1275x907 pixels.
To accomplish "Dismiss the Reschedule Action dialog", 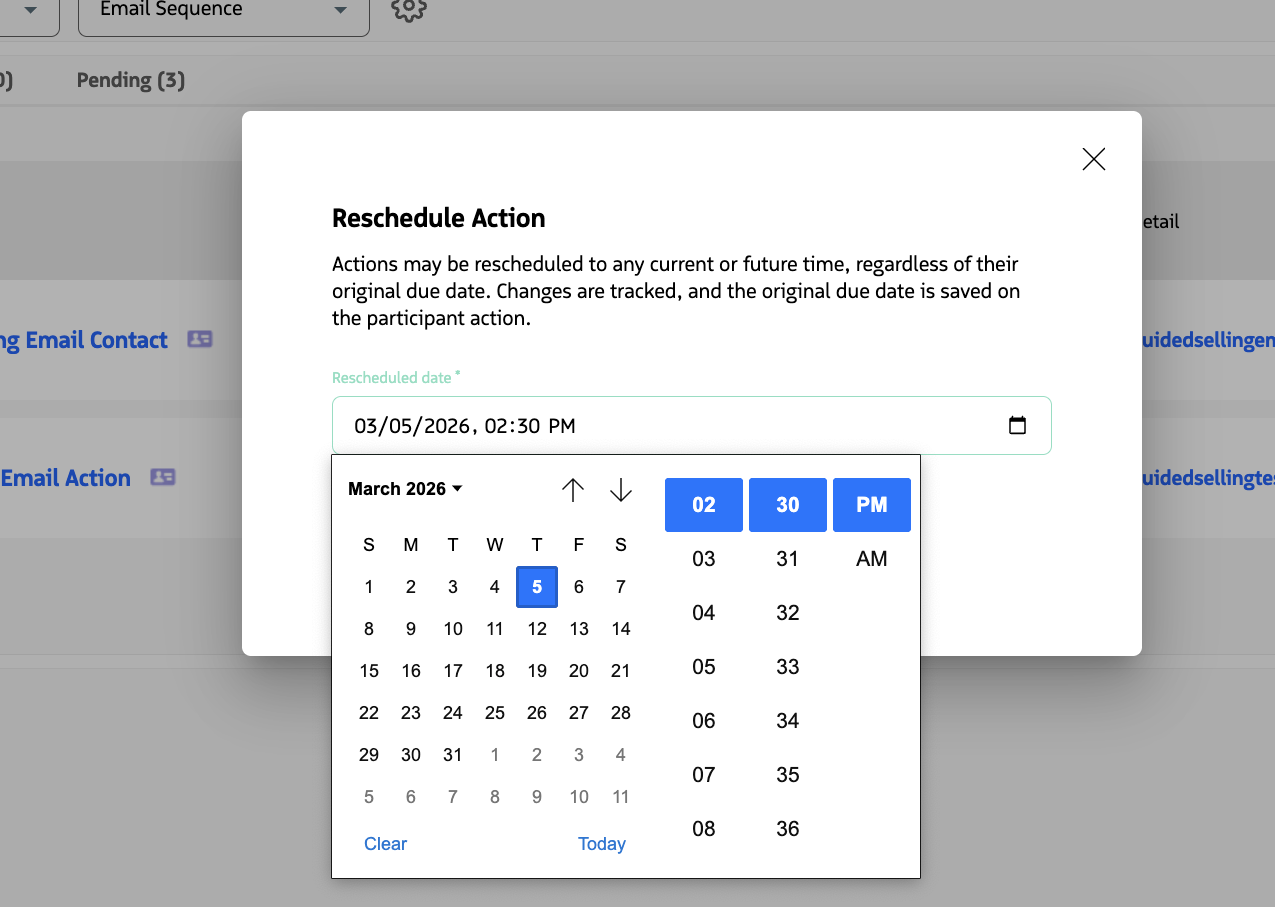I will point(1093,159).
